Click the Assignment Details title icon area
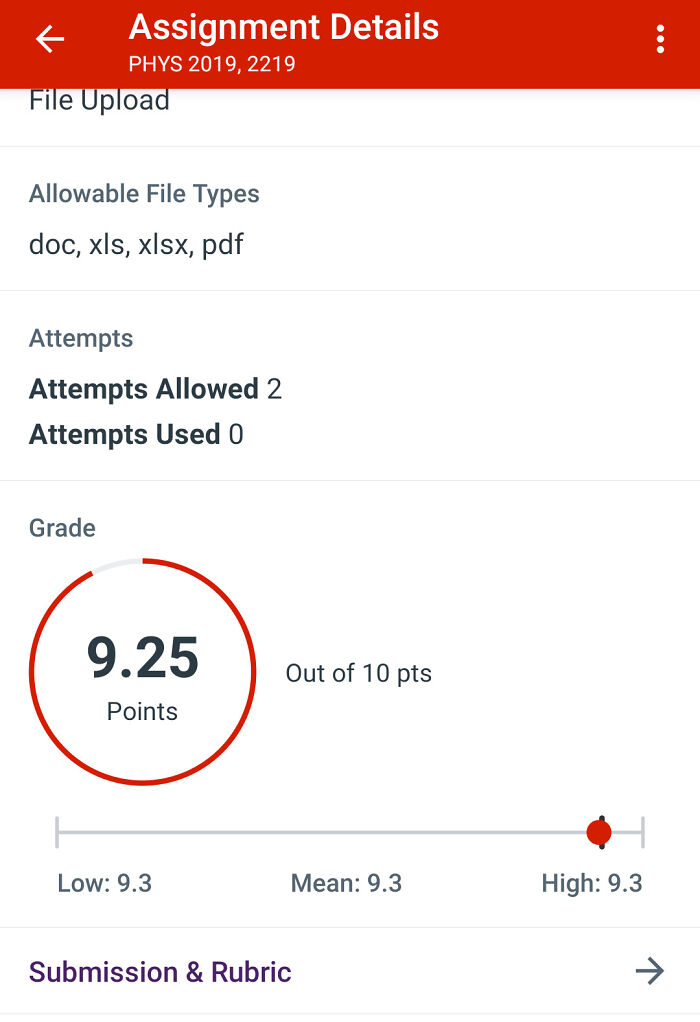The height and width of the screenshot is (1022, 700). [x=283, y=28]
